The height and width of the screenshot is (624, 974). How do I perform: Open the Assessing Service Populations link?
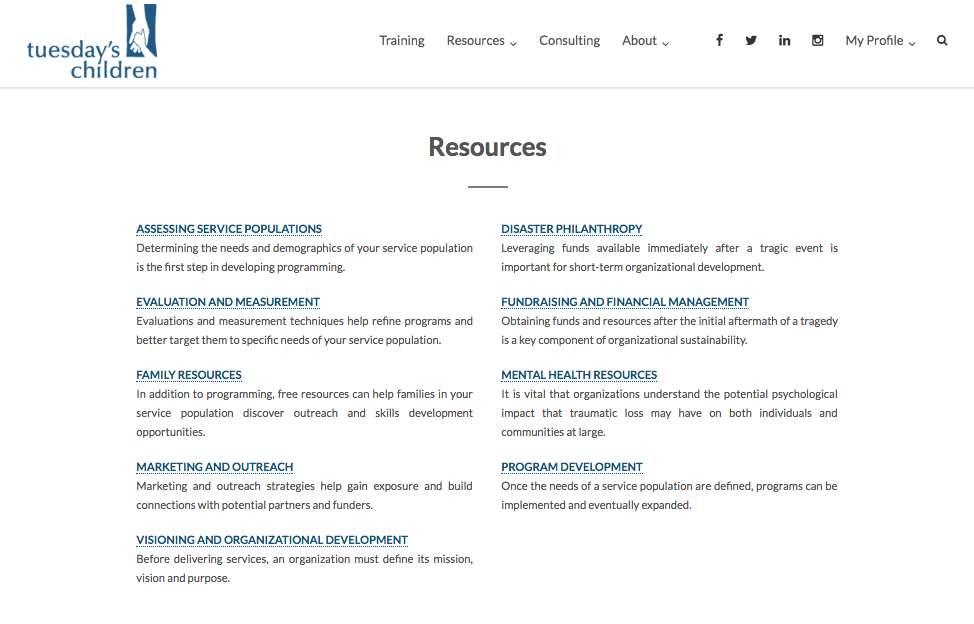228,229
